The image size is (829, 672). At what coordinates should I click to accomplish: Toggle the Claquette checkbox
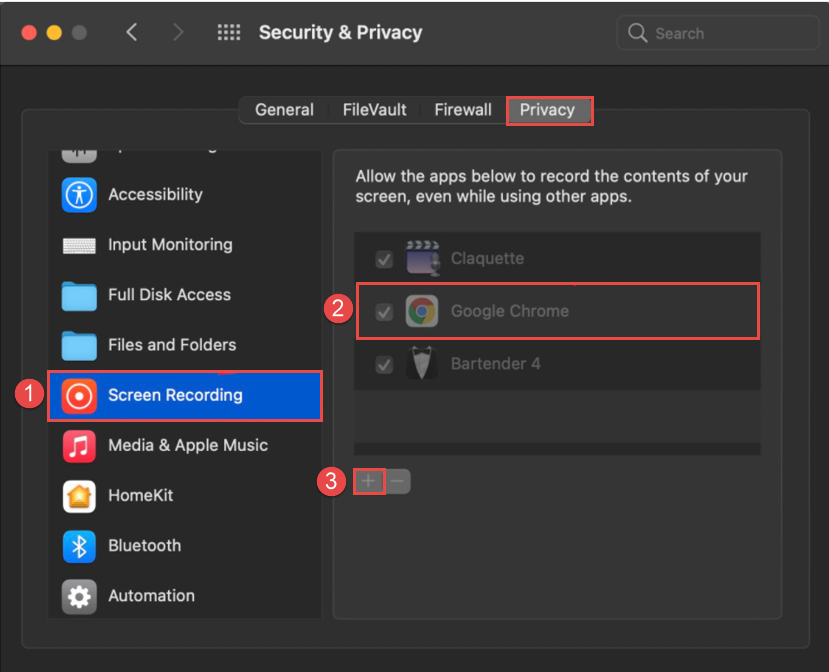(384, 259)
